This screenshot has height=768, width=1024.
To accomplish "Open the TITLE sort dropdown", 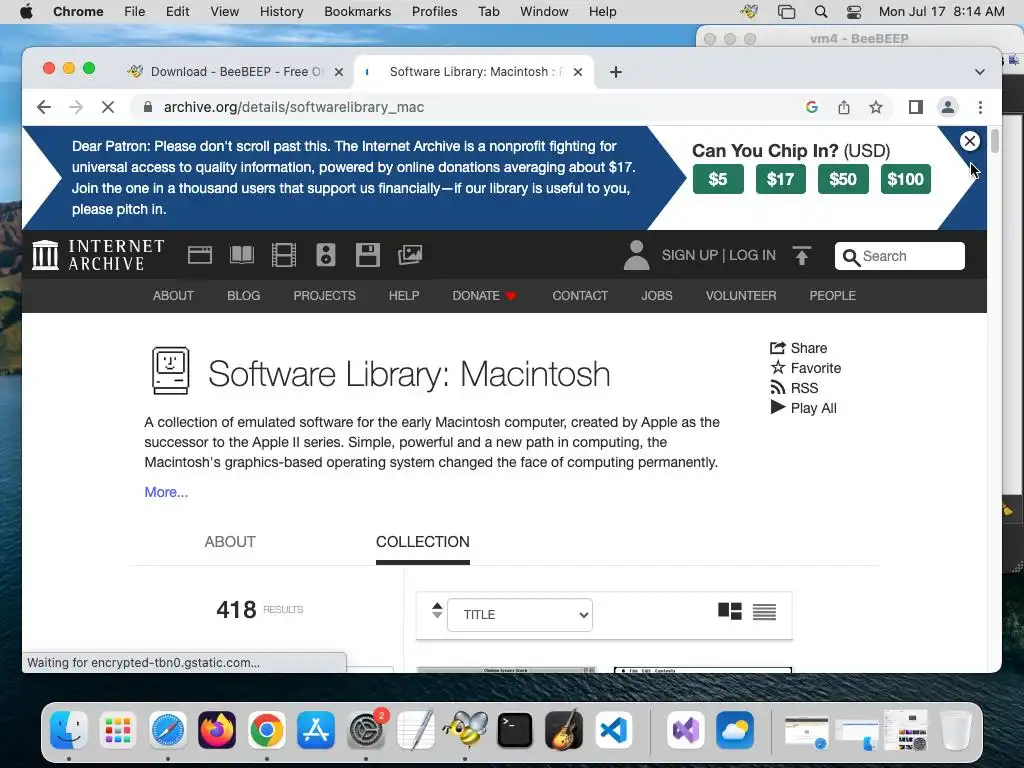I will [x=520, y=615].
